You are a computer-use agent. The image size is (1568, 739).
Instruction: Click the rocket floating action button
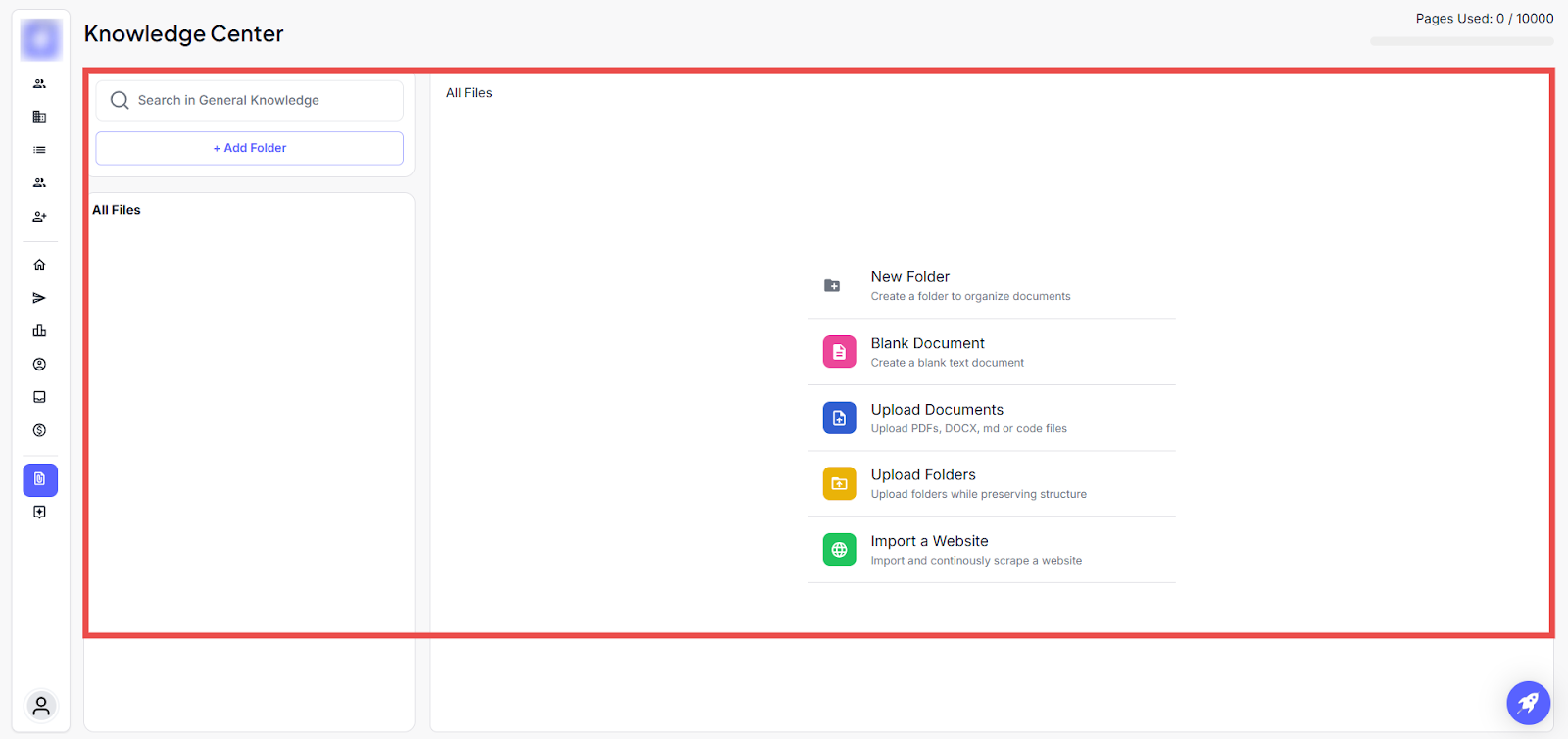[1528, 702]
